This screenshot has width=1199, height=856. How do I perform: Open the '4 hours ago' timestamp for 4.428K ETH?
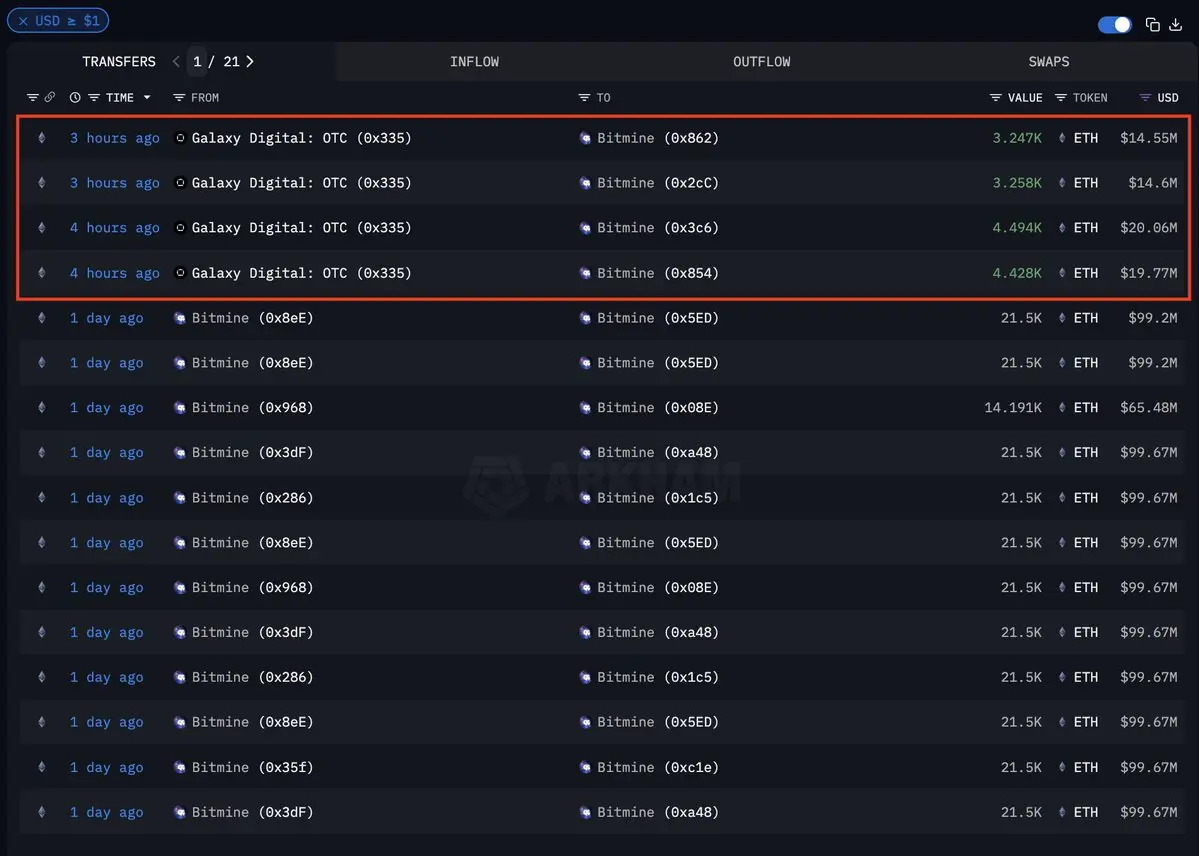point(115,273)
